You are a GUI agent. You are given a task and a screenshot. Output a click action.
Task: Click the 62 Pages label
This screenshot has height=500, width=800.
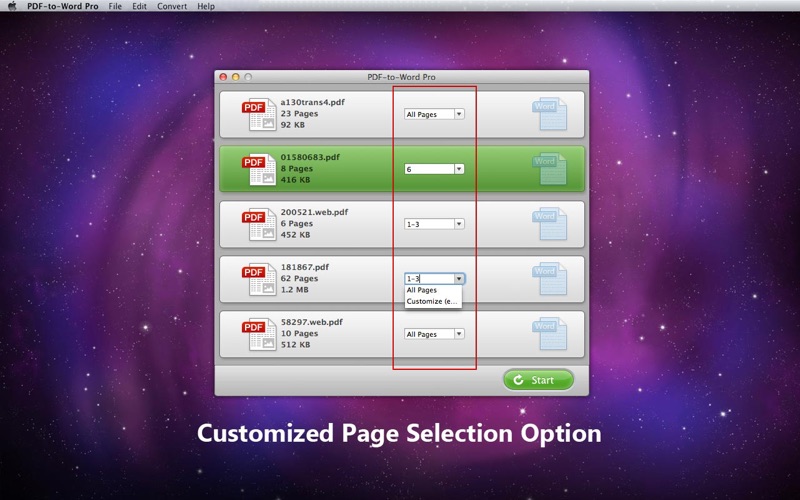(x=299, y=278)
